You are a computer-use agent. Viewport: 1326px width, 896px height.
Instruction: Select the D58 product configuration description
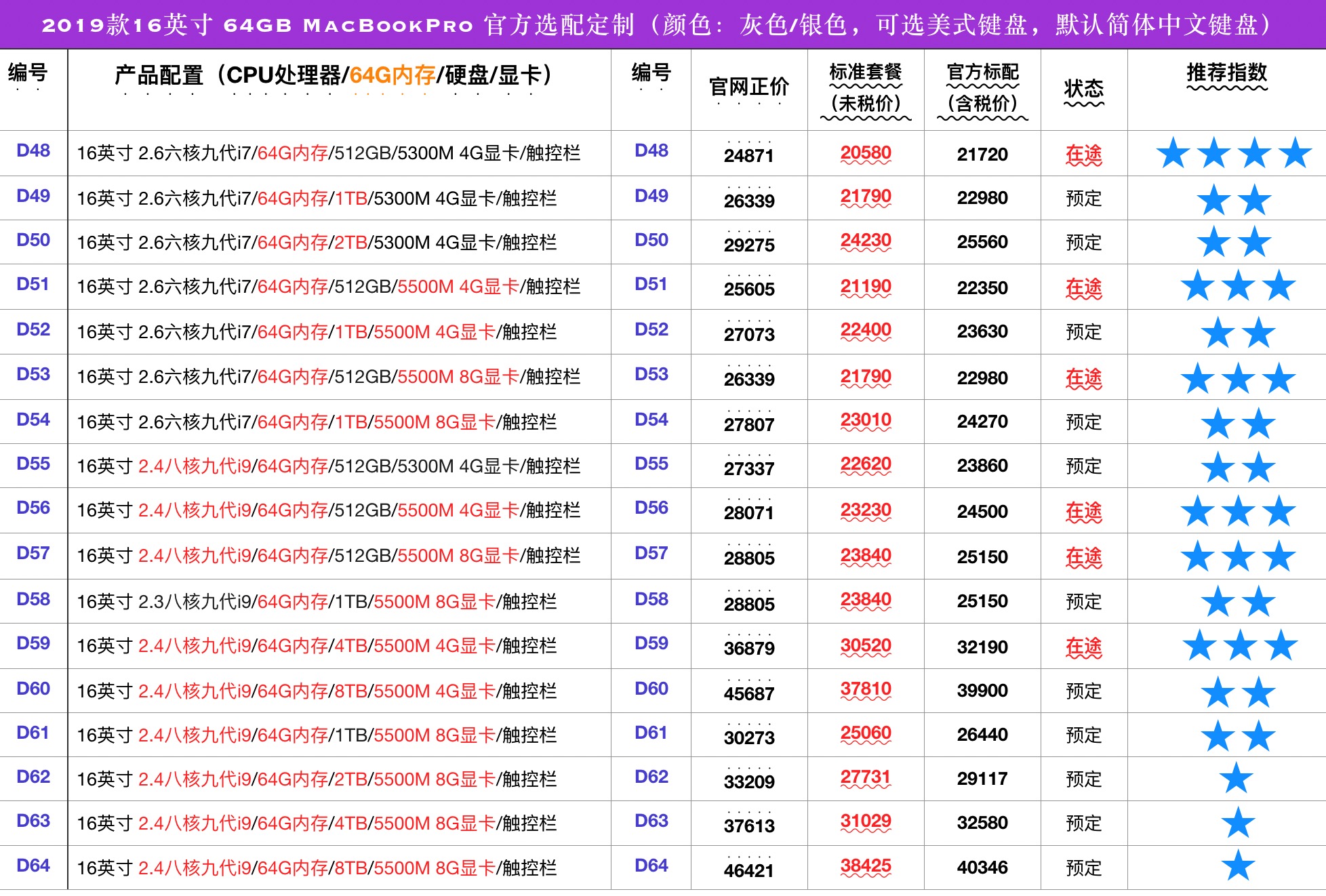point(317,602)
